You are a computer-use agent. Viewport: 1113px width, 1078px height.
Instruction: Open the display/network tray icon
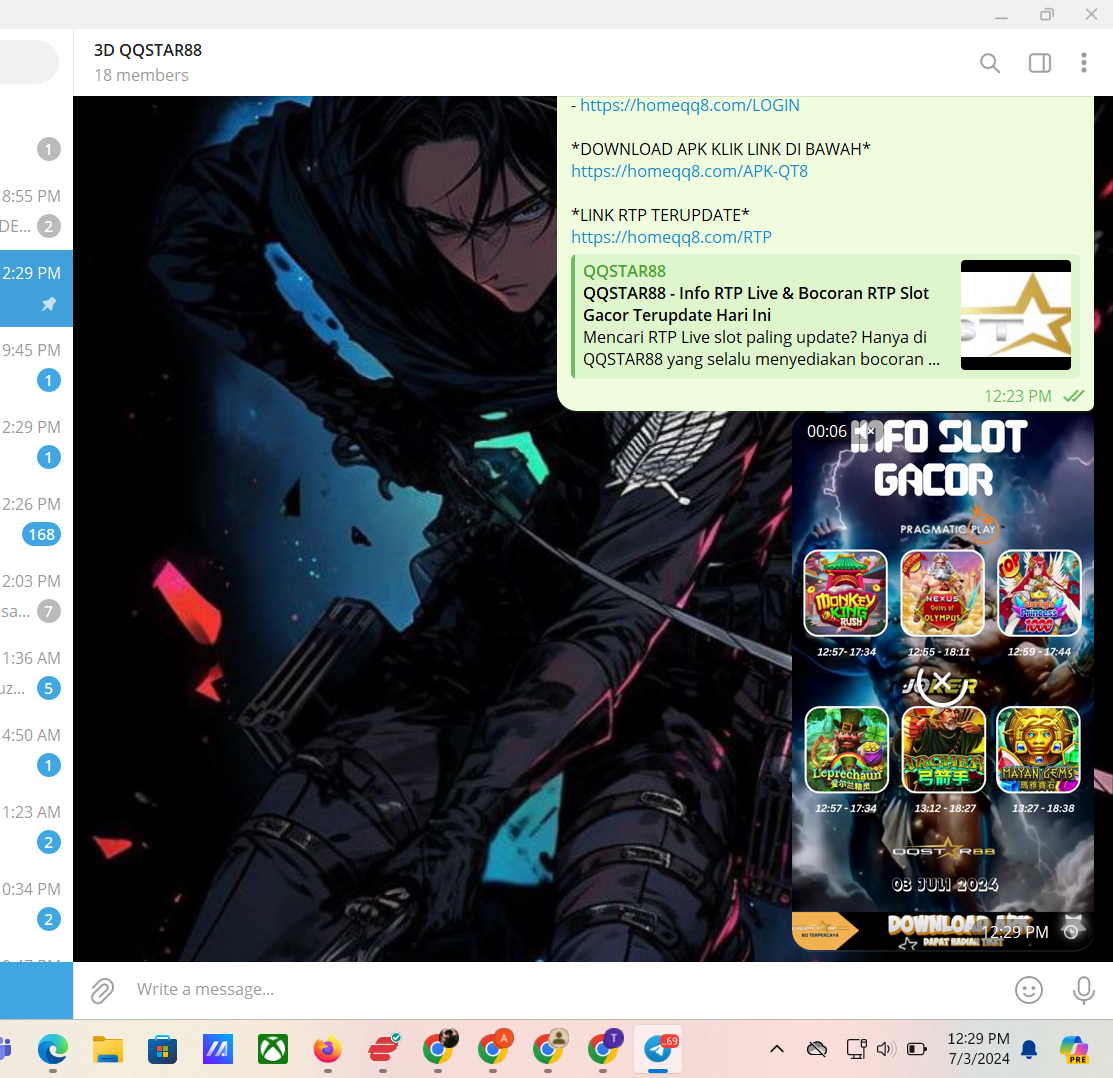pos(856,1049)
